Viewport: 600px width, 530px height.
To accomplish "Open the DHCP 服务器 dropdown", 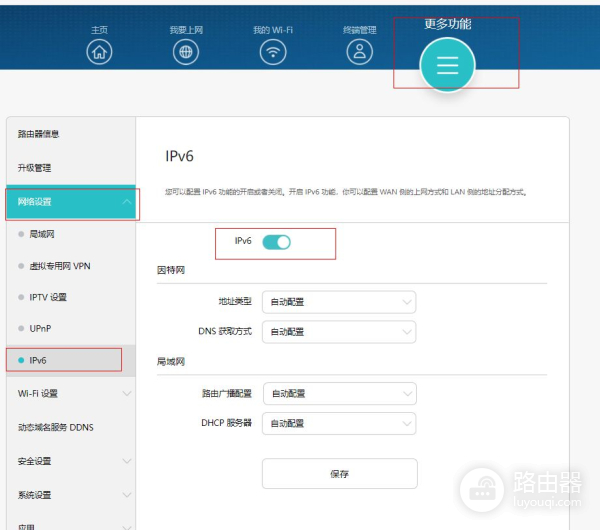I will [x=339, y=423].
